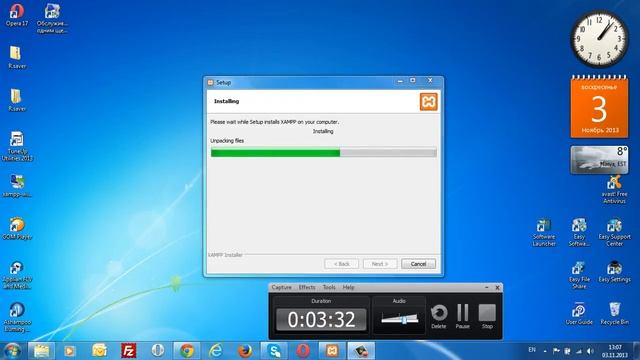Image resolution: width=640 pixels, height=360 pixels.
Task: Minimize the recorder toolbar window
Action: coord(487,287)
